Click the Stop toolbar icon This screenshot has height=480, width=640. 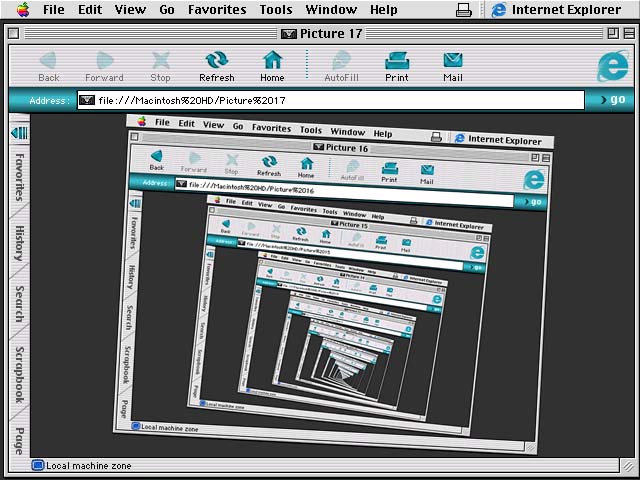tap(160, 61)
